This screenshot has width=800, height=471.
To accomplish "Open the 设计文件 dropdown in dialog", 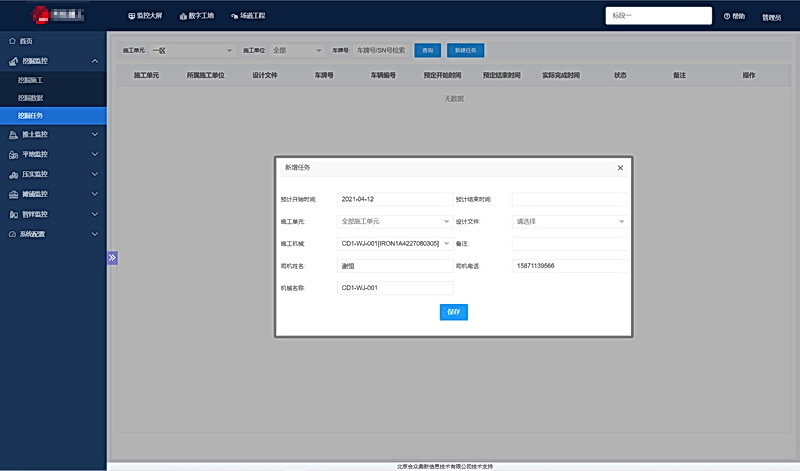I will [x=570, y=221].
